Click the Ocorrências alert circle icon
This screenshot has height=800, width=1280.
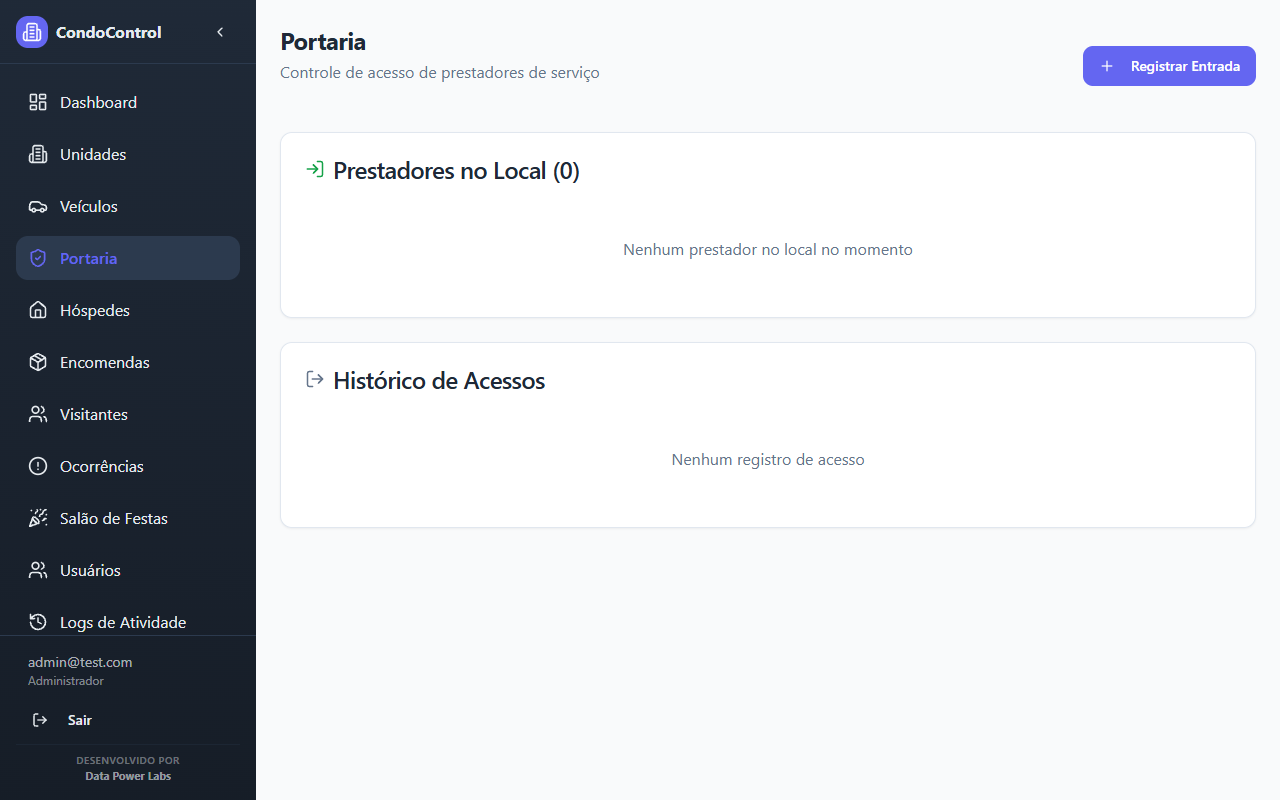coord(38,466)
